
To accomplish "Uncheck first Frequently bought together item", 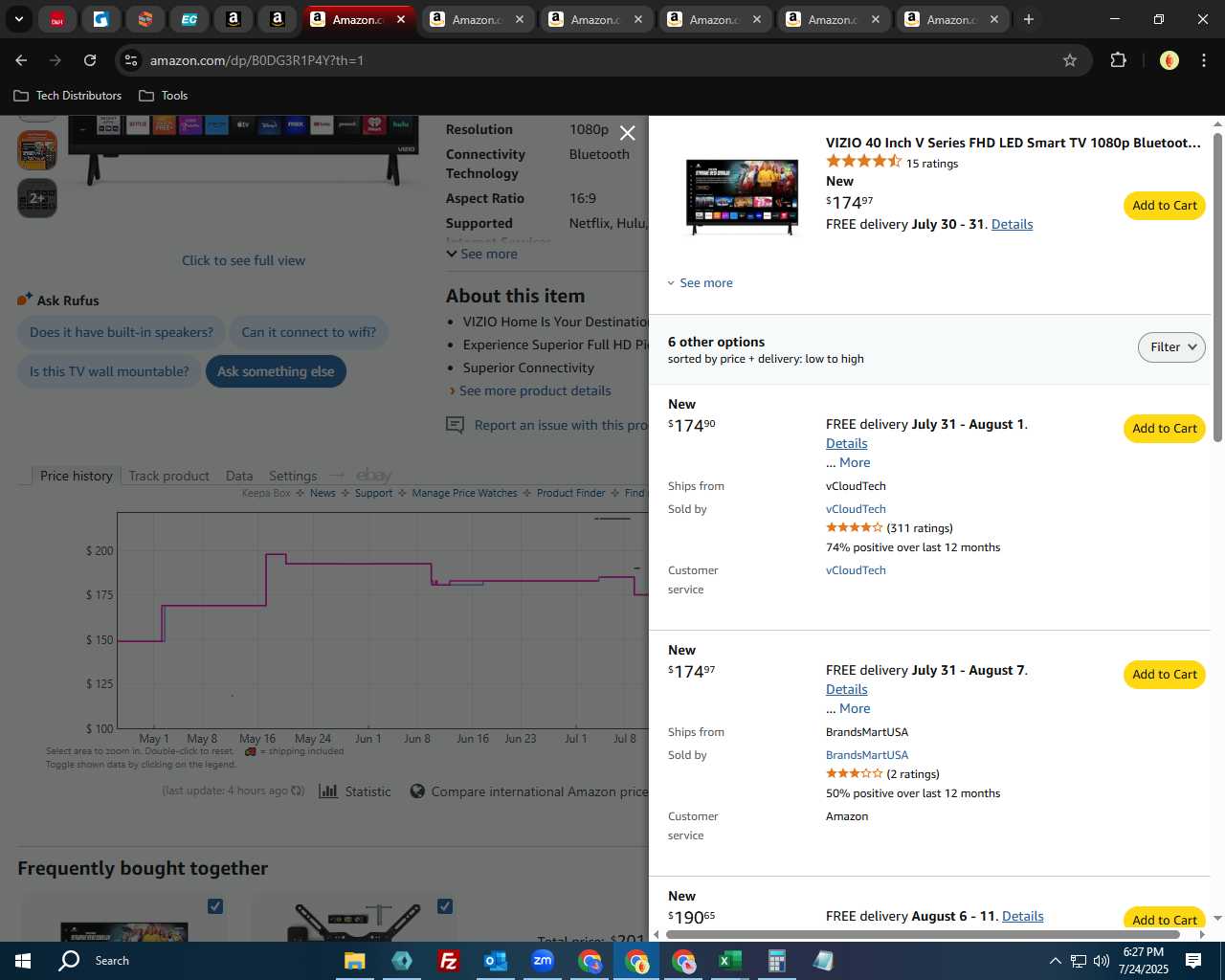I will (x=215, y=906).
